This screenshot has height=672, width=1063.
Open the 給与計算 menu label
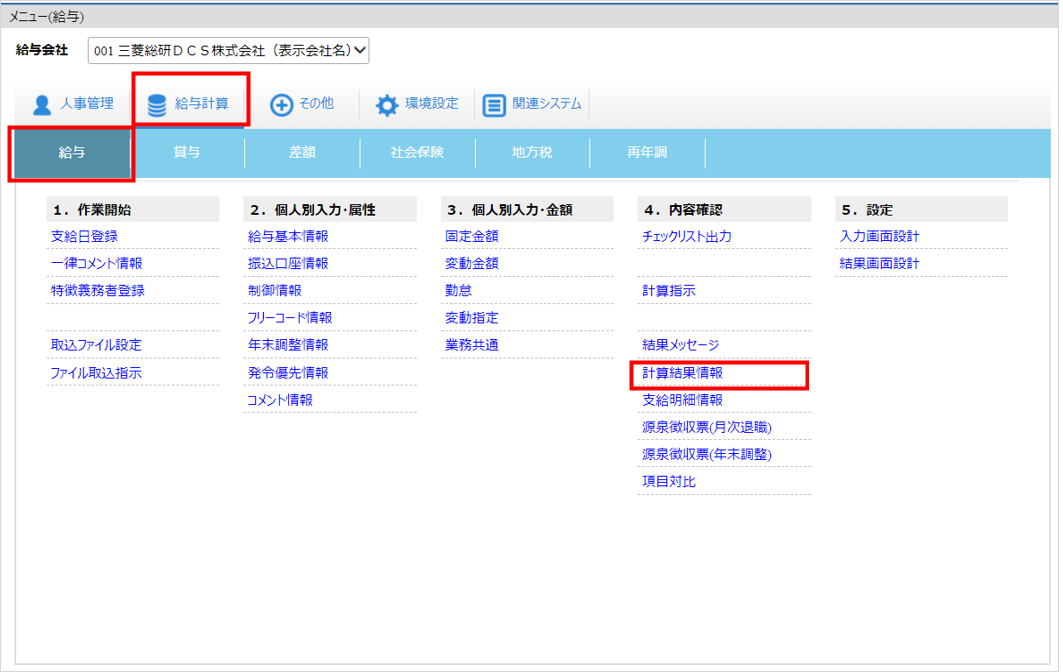201,103
